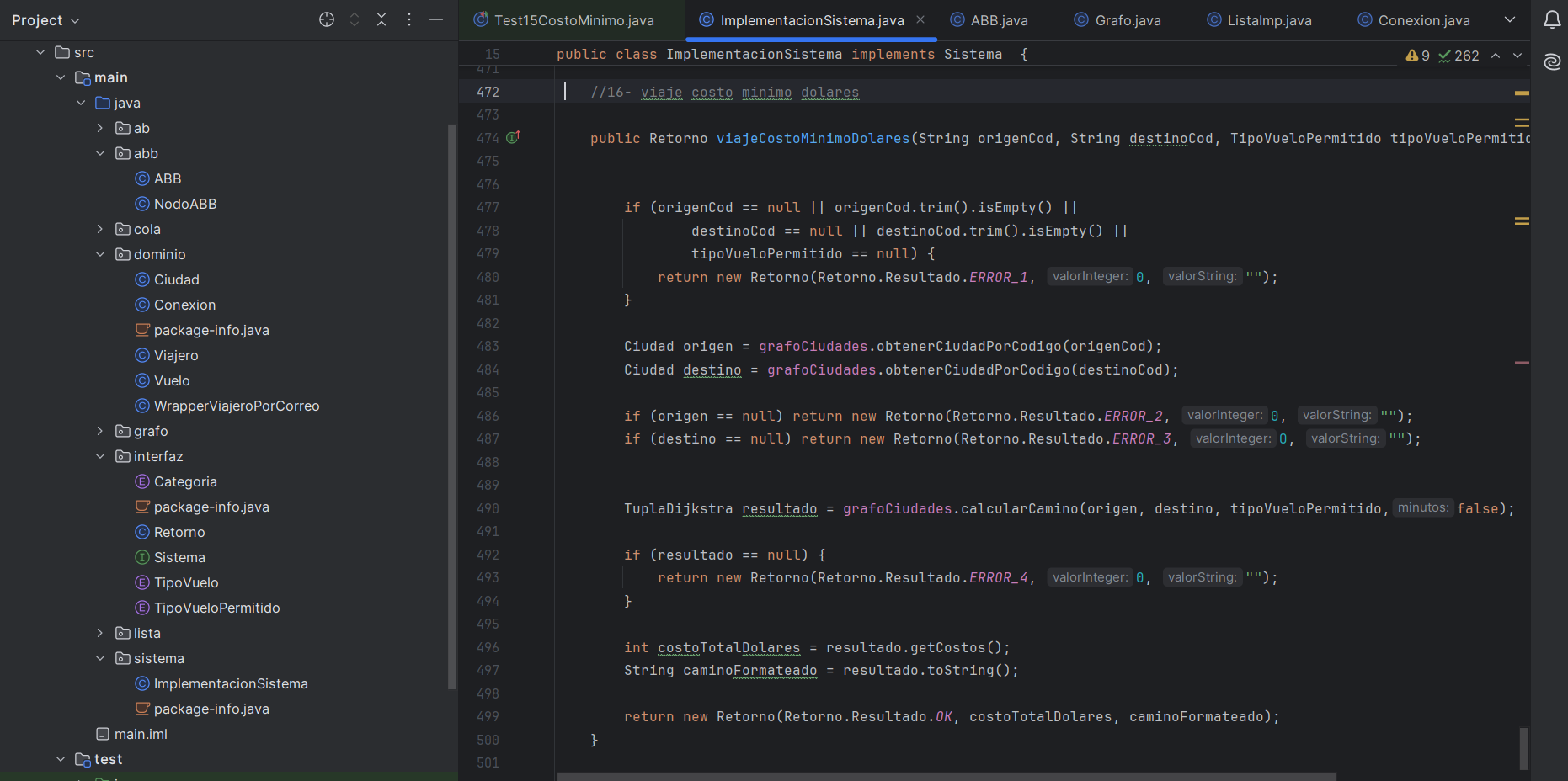Collapse the abb package
The width and height of the screenshot is (1568, 781).
100,153
